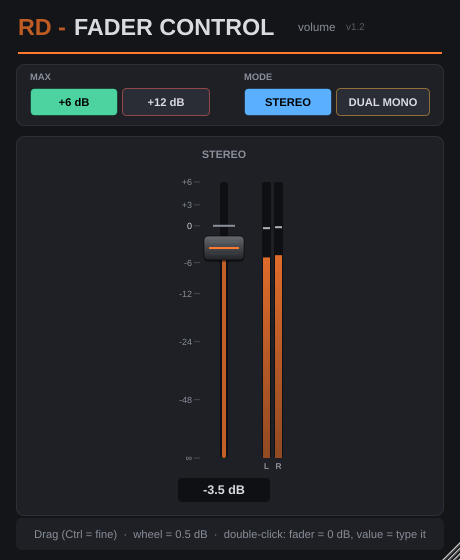Click the right channel R meter

[x=279, y=320]
